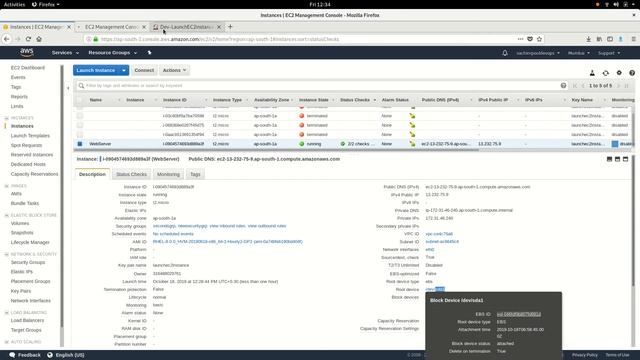Open the Support dropdown
The image size is (640, 360).
click(609, 53)
